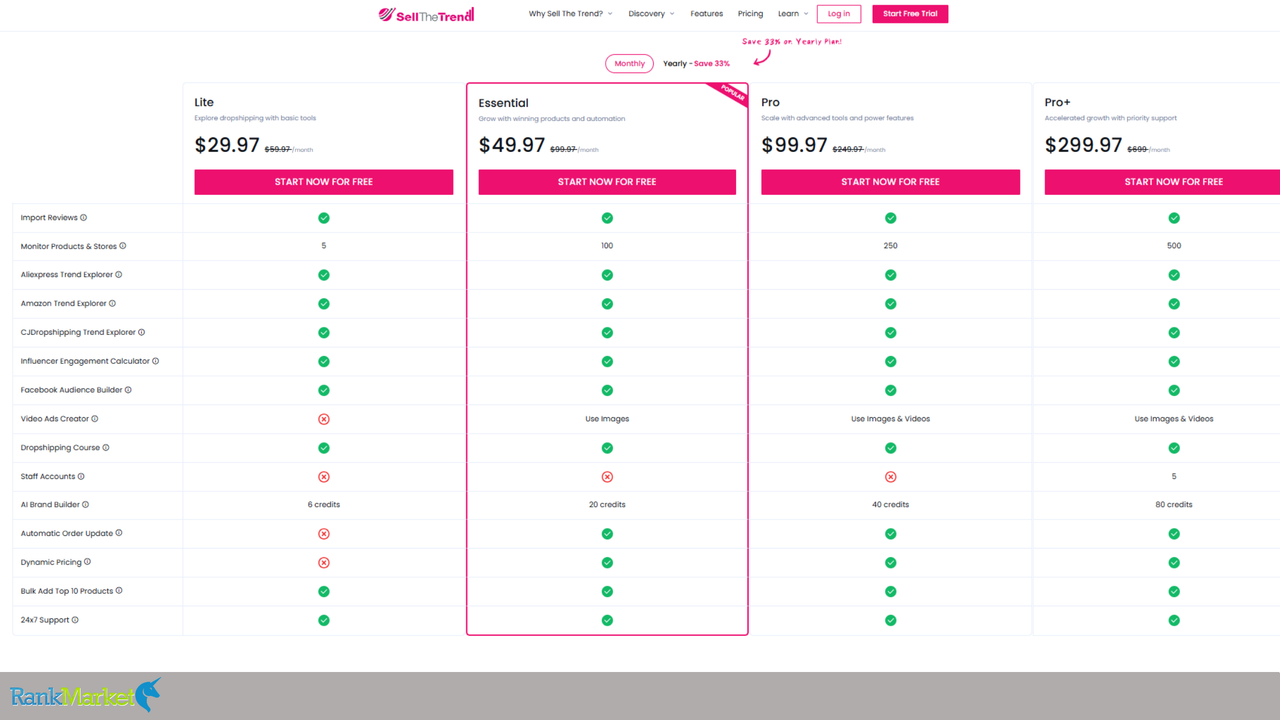
Task: Click info icon beside Dropshipping Course
Action: 106,448
